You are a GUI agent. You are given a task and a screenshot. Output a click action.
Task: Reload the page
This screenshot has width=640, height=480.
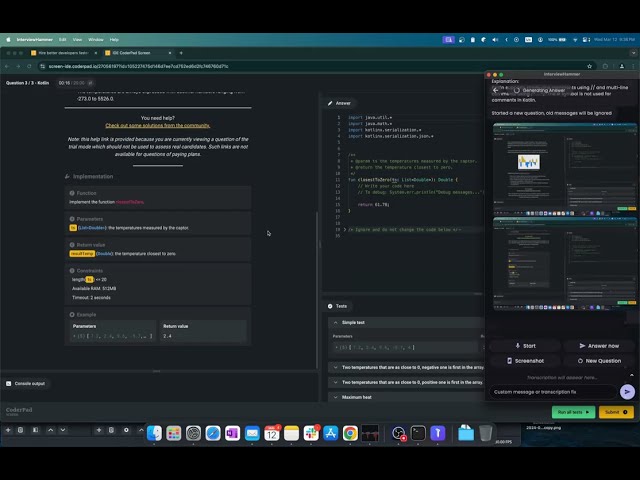point(29,66)
